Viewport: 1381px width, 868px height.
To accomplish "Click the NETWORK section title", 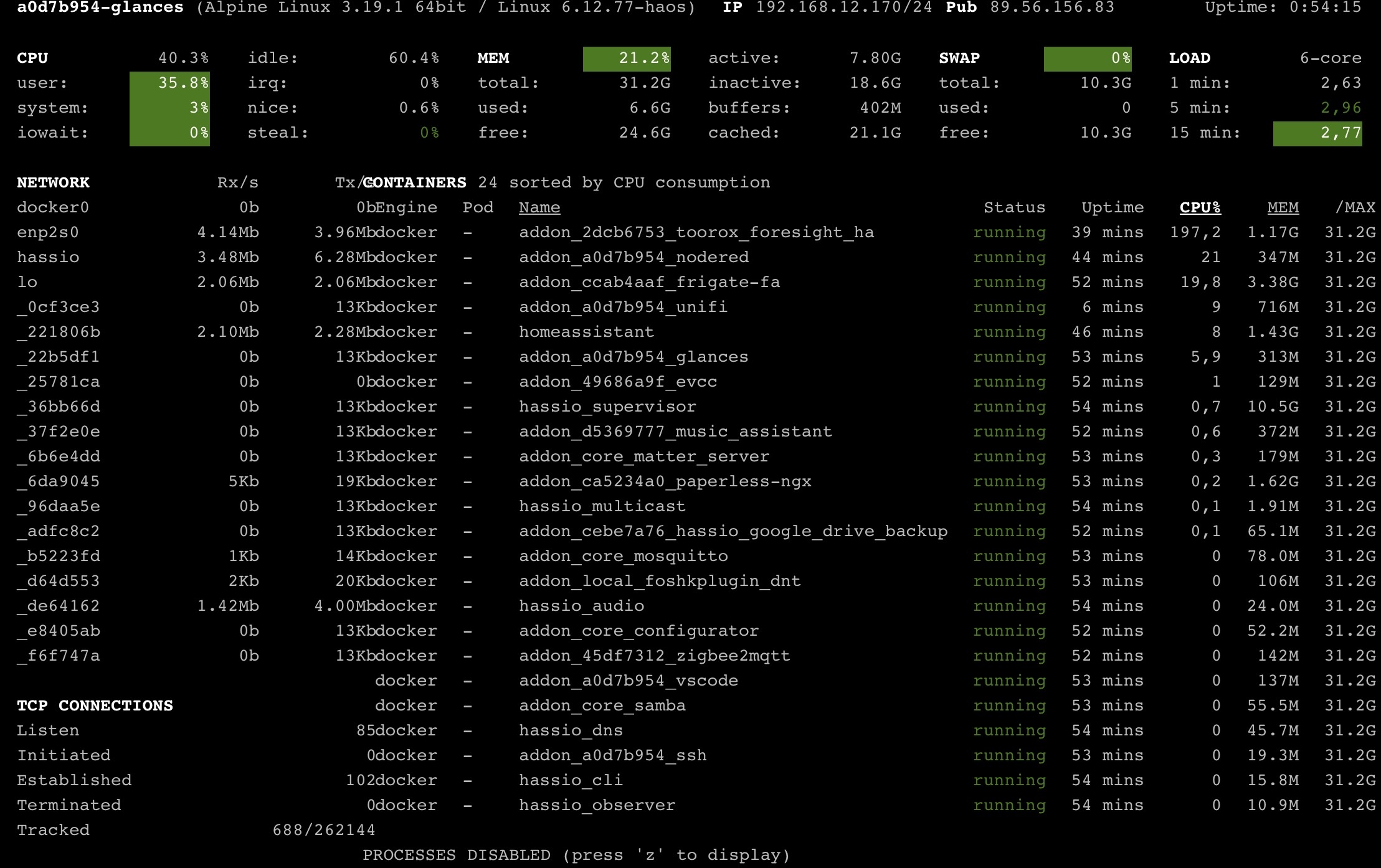I will click(53, 182).
